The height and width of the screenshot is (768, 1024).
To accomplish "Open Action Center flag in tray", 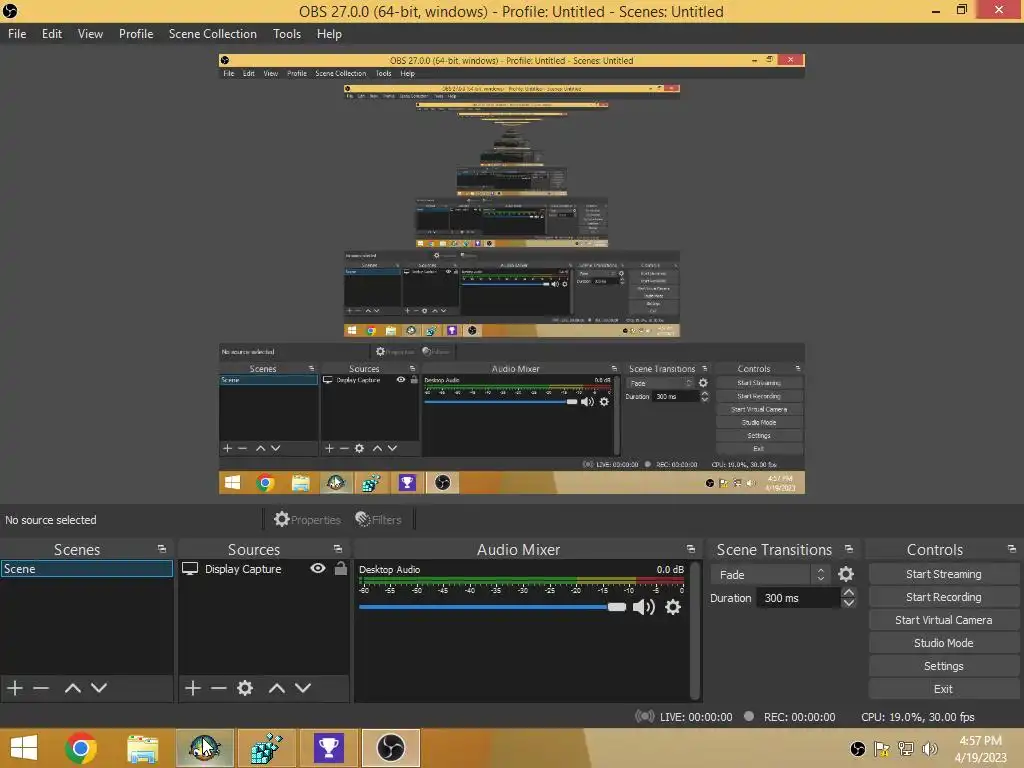I will (x=882, y=749).
